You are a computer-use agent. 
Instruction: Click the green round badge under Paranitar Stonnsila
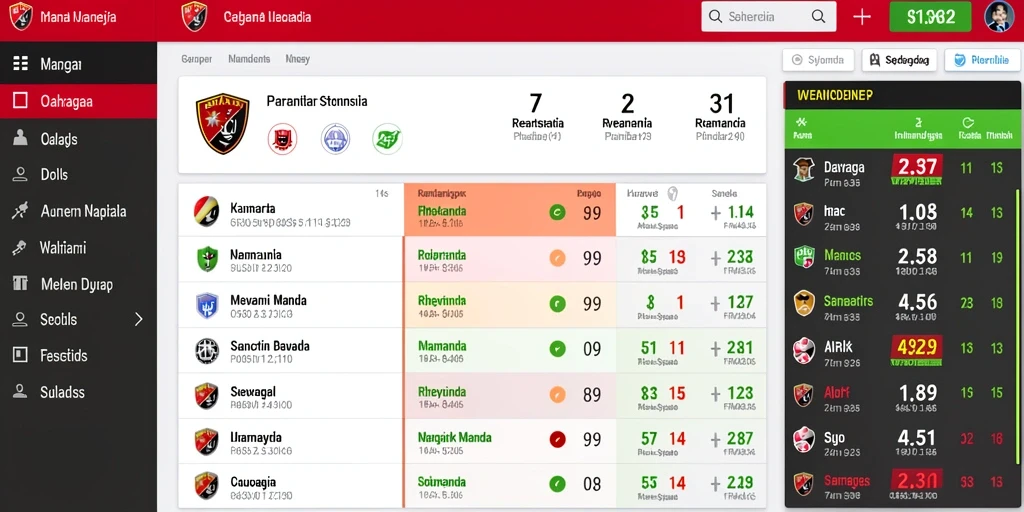tap(387, 138)
